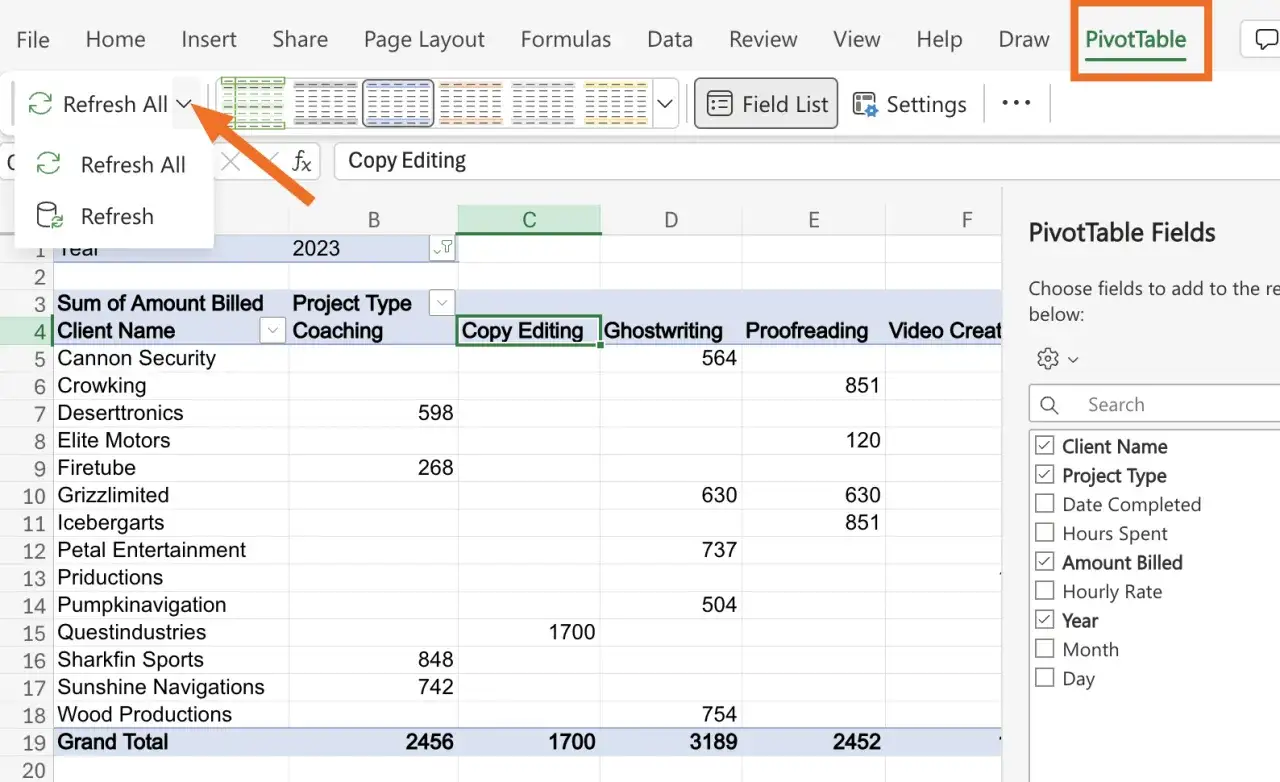Screen dimensions: 1280x782
Task: Select row 19 header
Action: [x=26, y=742]
